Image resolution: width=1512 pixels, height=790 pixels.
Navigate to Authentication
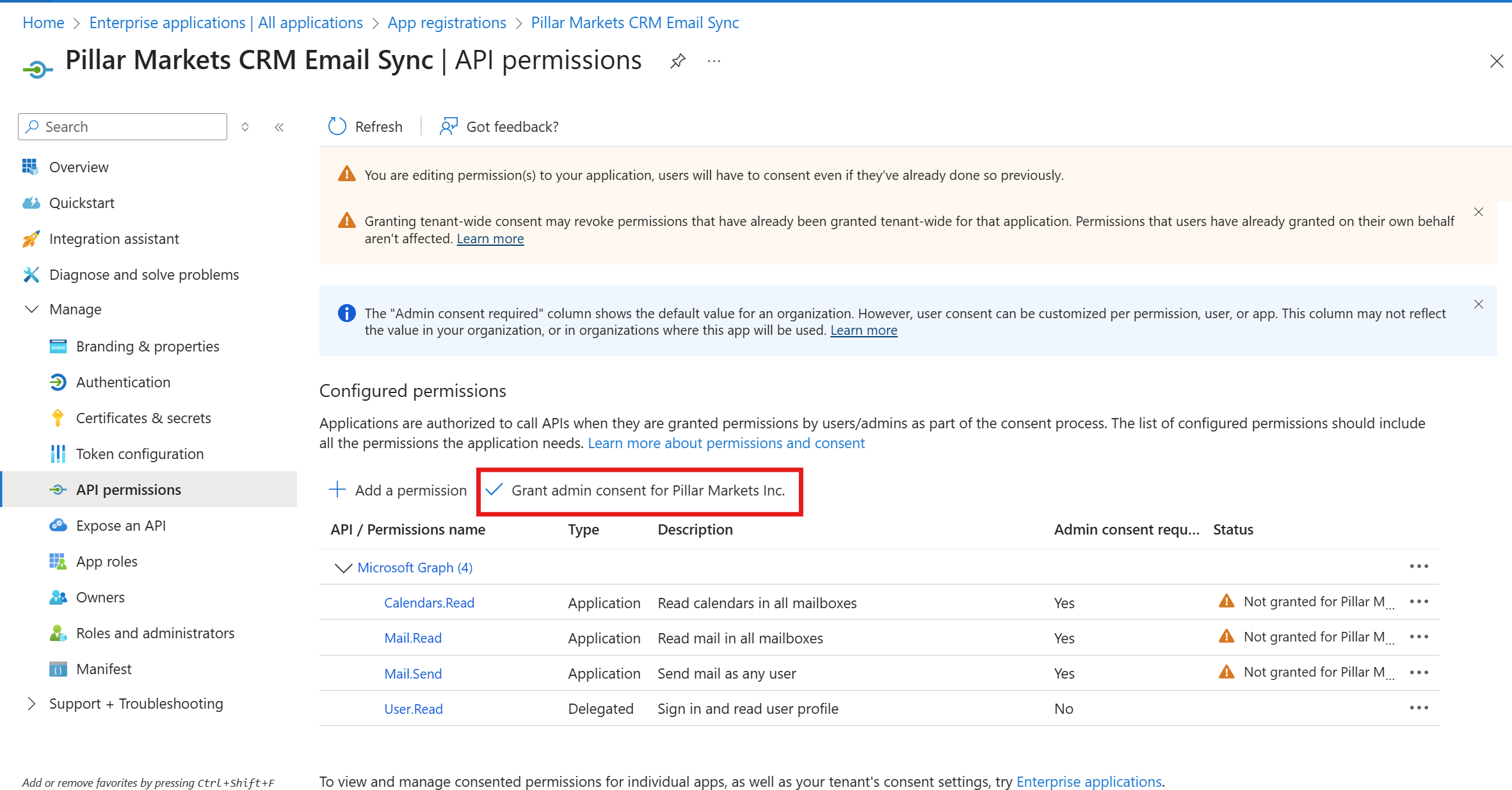[x=123, y=382]
